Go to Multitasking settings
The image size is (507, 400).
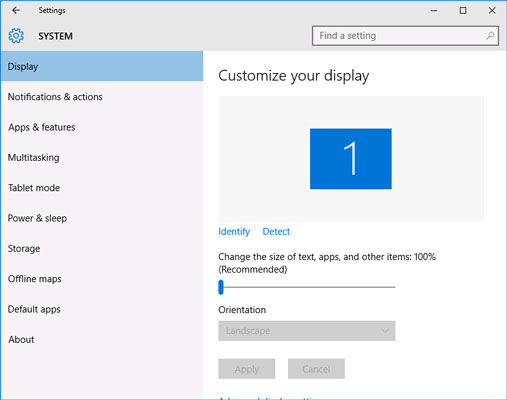pos(102,157)
